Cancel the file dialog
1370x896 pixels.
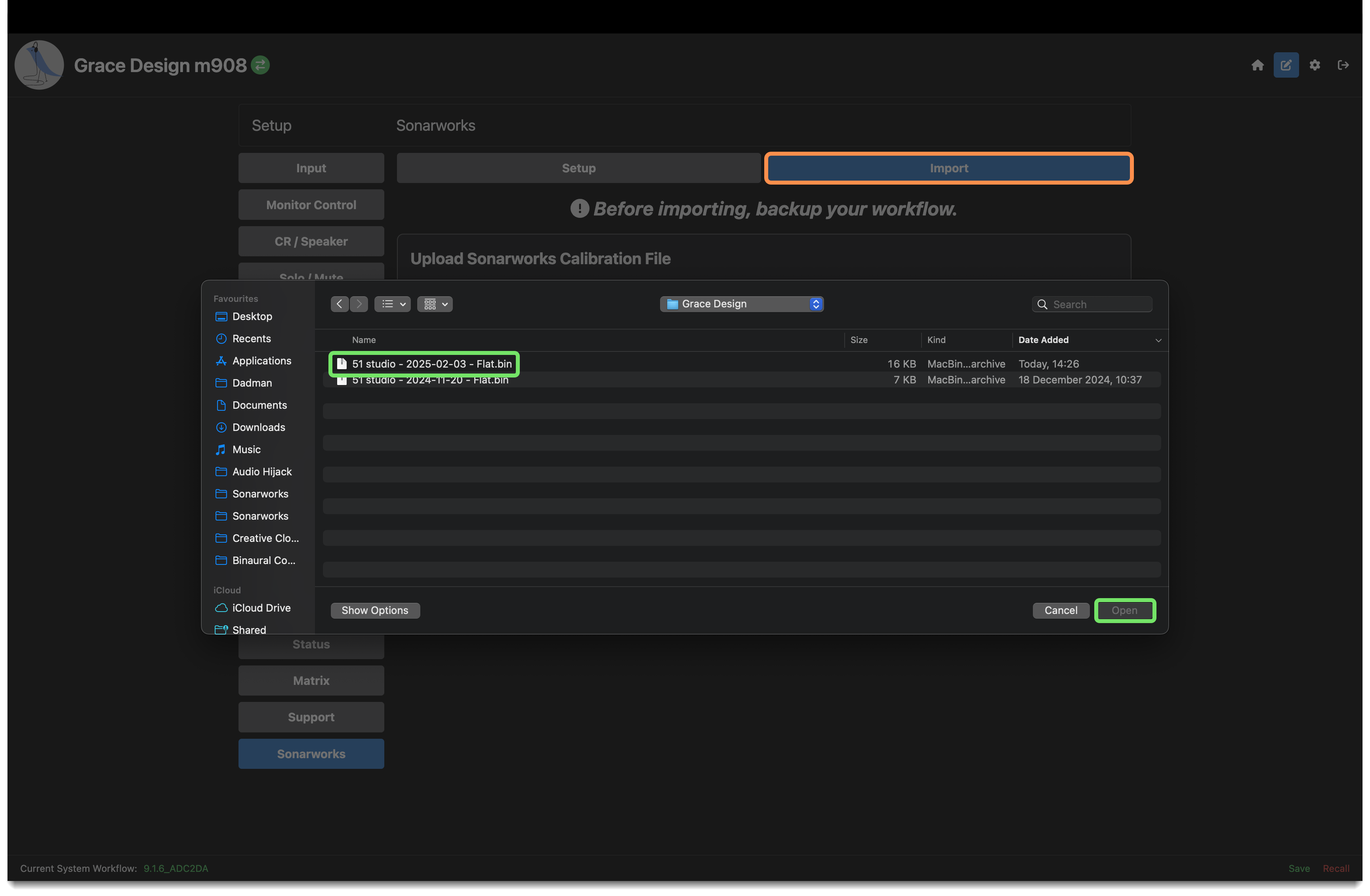point(1060,610)
